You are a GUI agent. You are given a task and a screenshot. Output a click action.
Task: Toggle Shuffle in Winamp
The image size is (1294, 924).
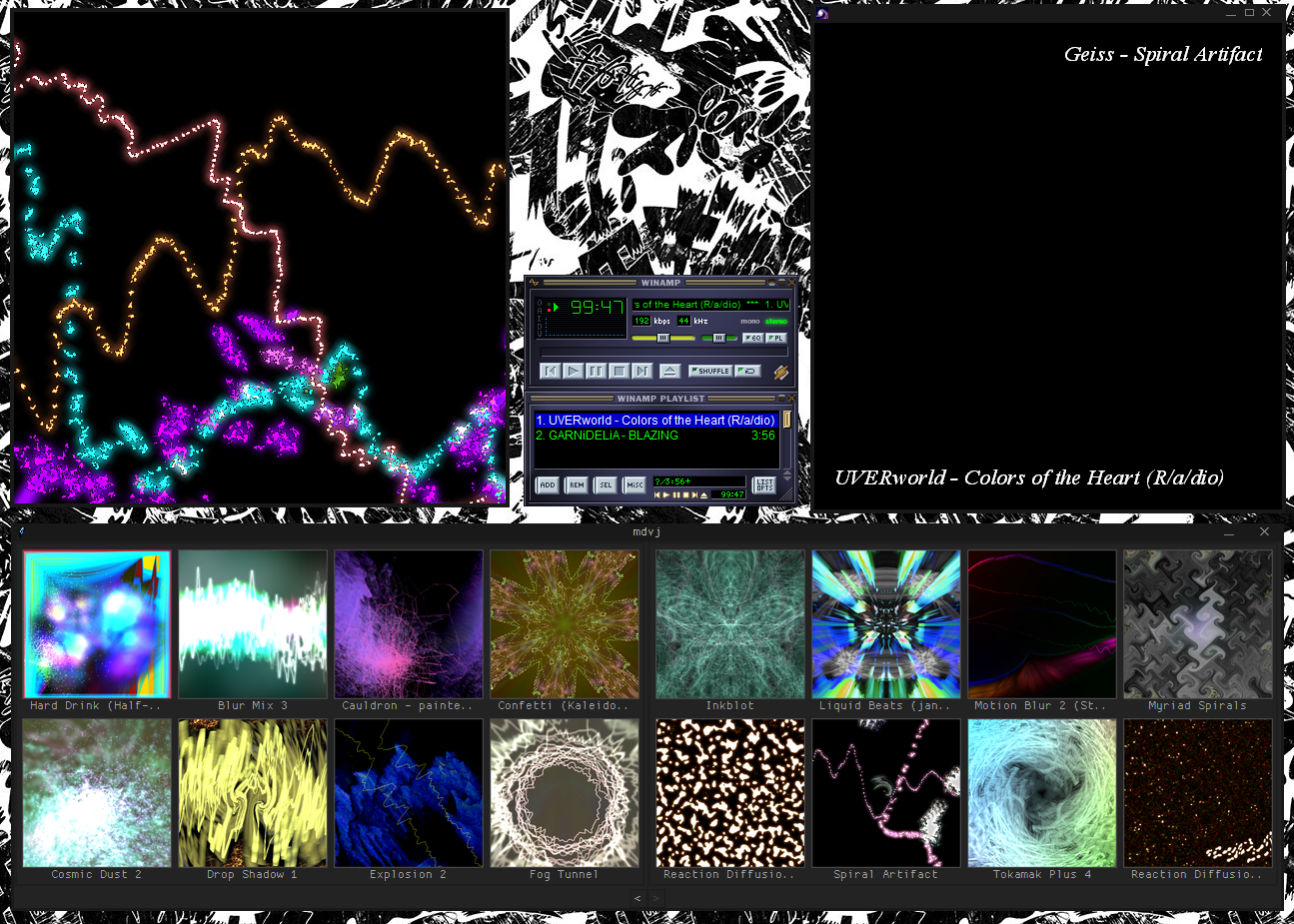pyautogui.click(x=710, y=371)
